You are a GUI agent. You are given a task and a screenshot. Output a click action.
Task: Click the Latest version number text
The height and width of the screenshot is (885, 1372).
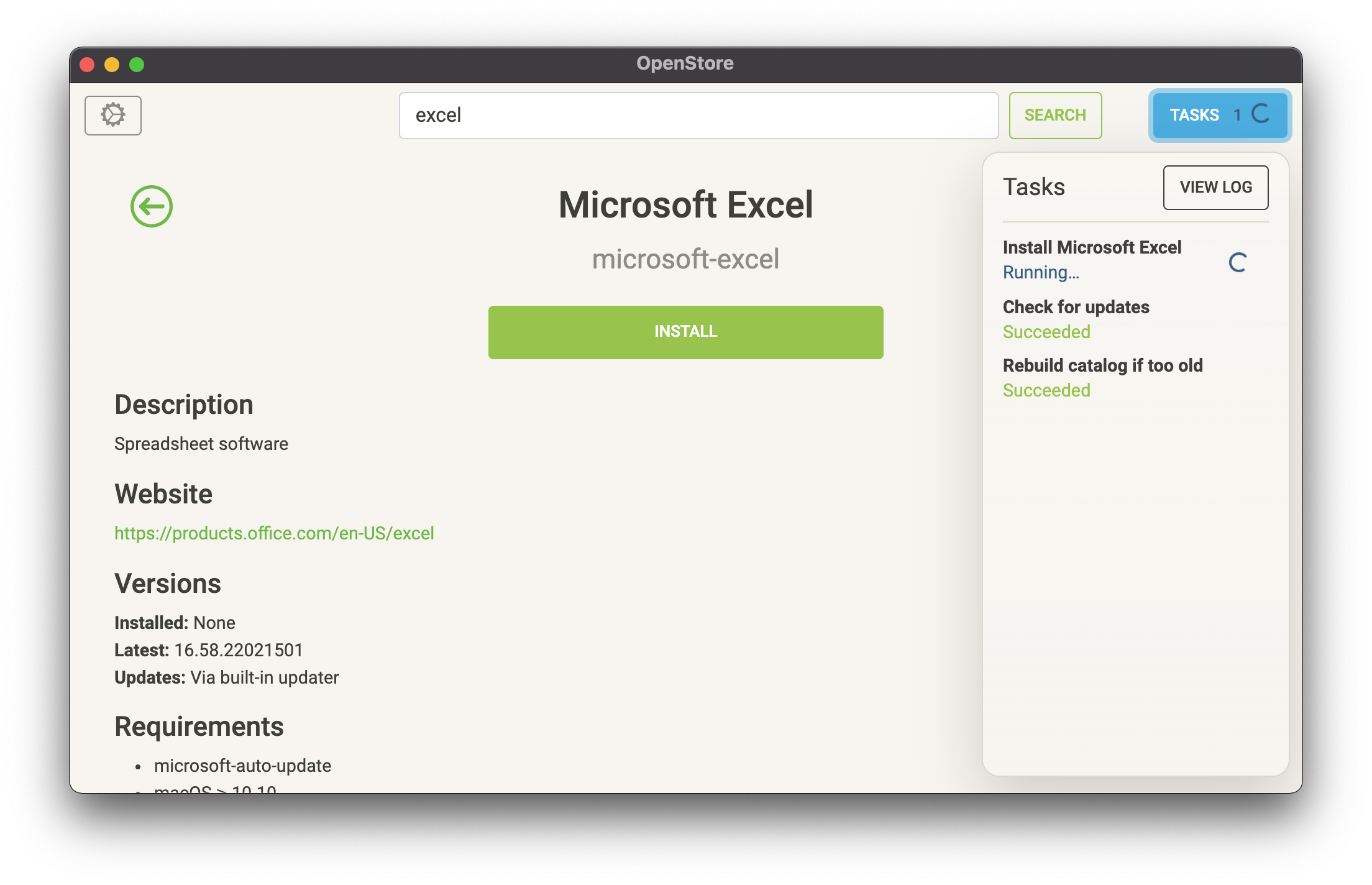239,650
